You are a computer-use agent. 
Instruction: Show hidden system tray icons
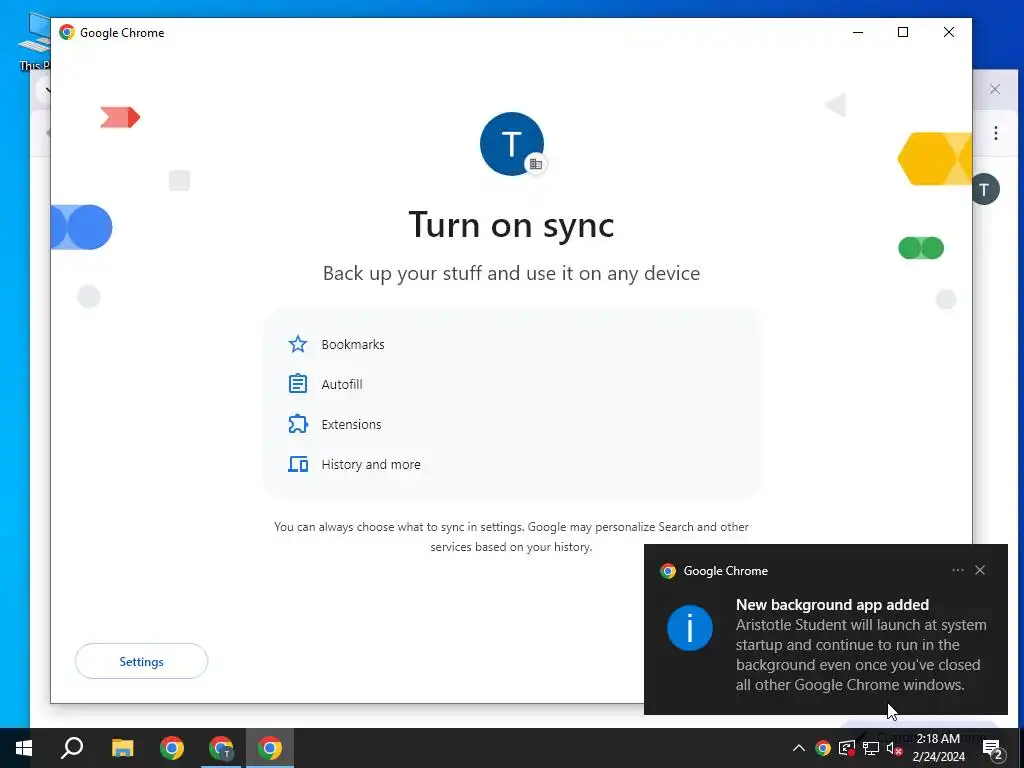point(799,748)
